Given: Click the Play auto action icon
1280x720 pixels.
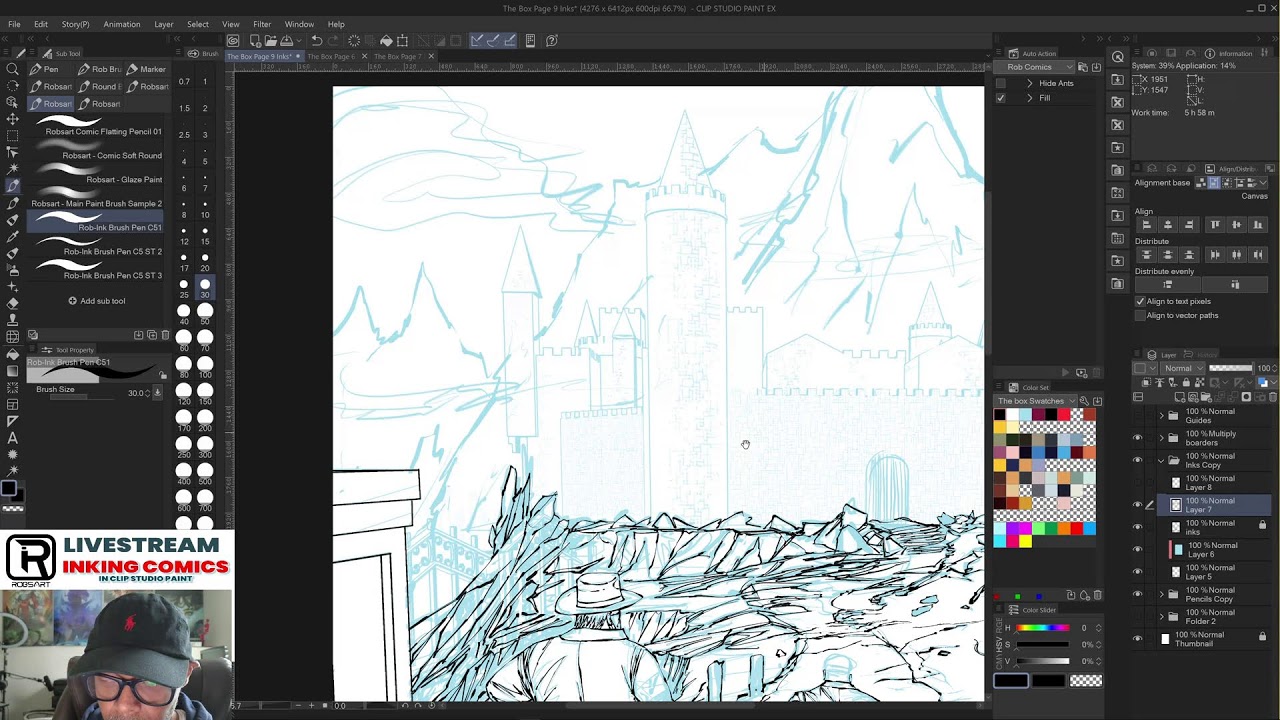Looking at the screenshot, I should [1065, 373].
